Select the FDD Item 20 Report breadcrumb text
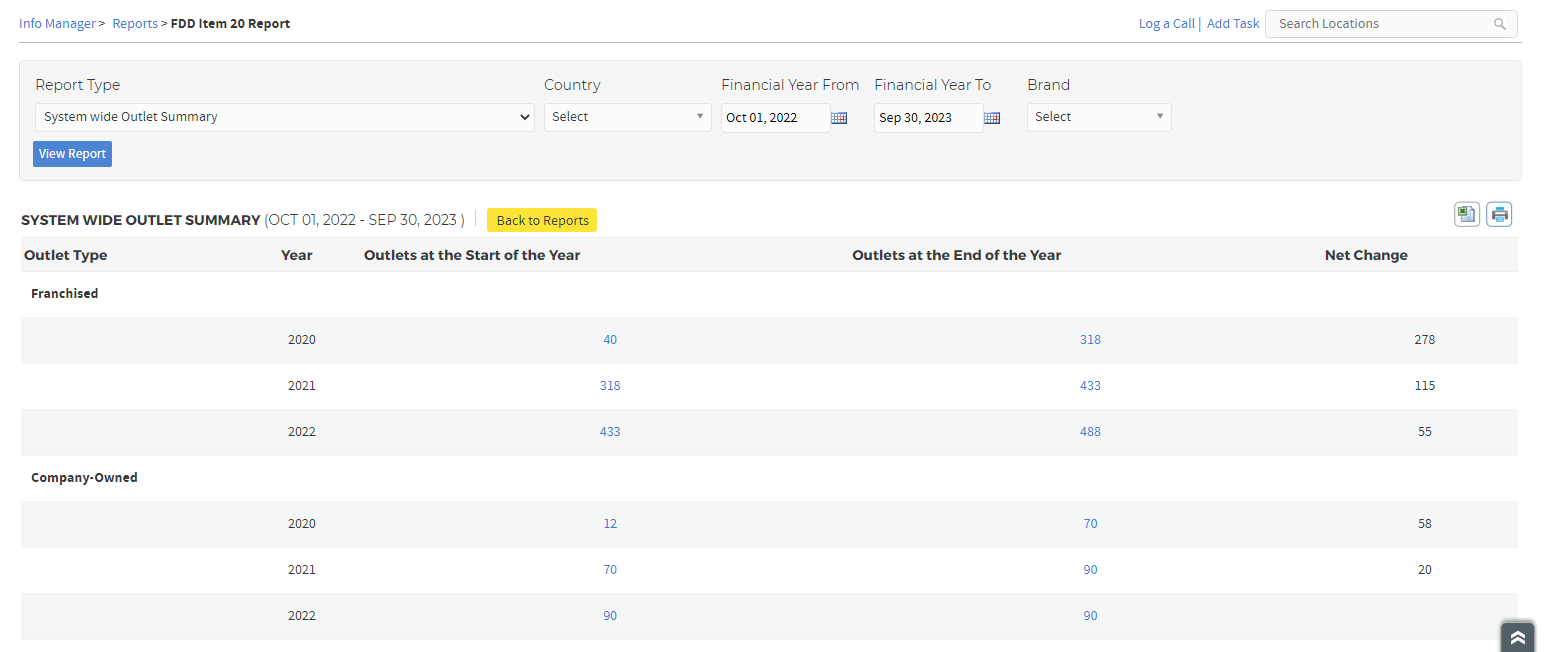The width and height of the screenshot is (1551, 652). tap(231, 23)
